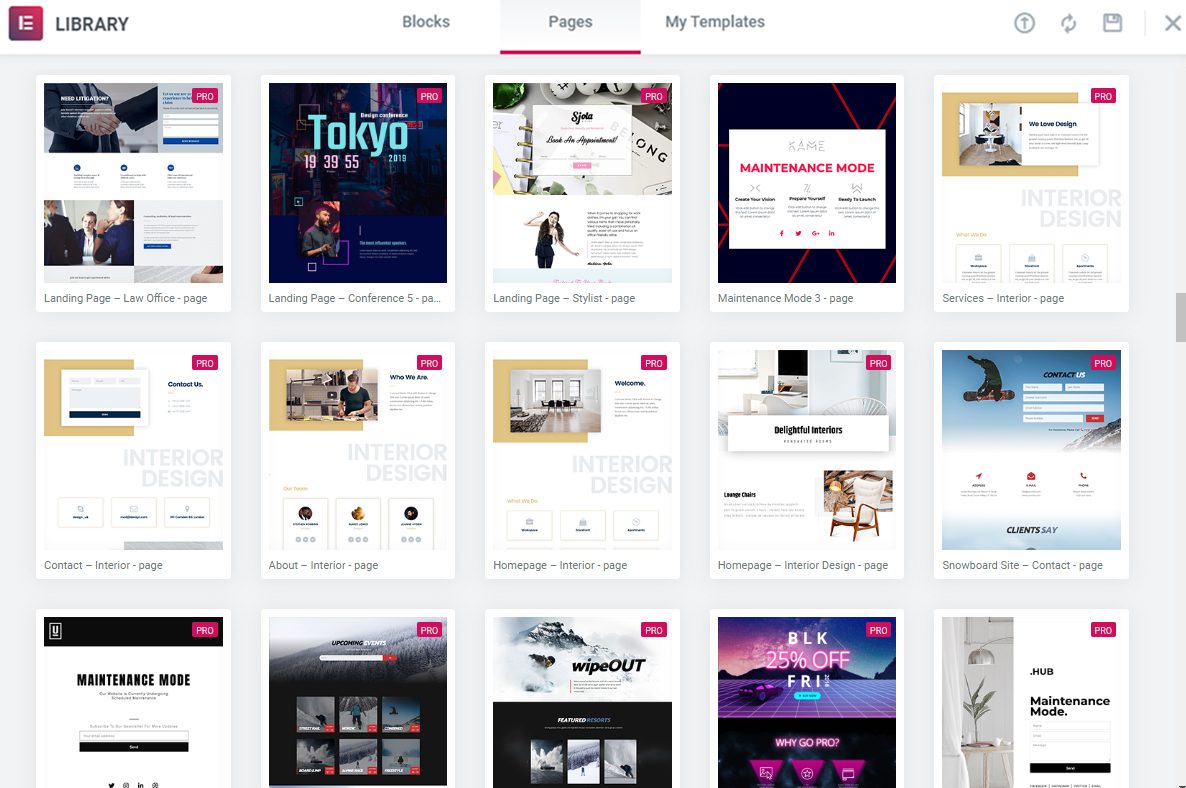Viewport: 1186px width, 788px height.
Task: Click the PRO badge on Delightful Interiors template
Action: click(879, 363)
